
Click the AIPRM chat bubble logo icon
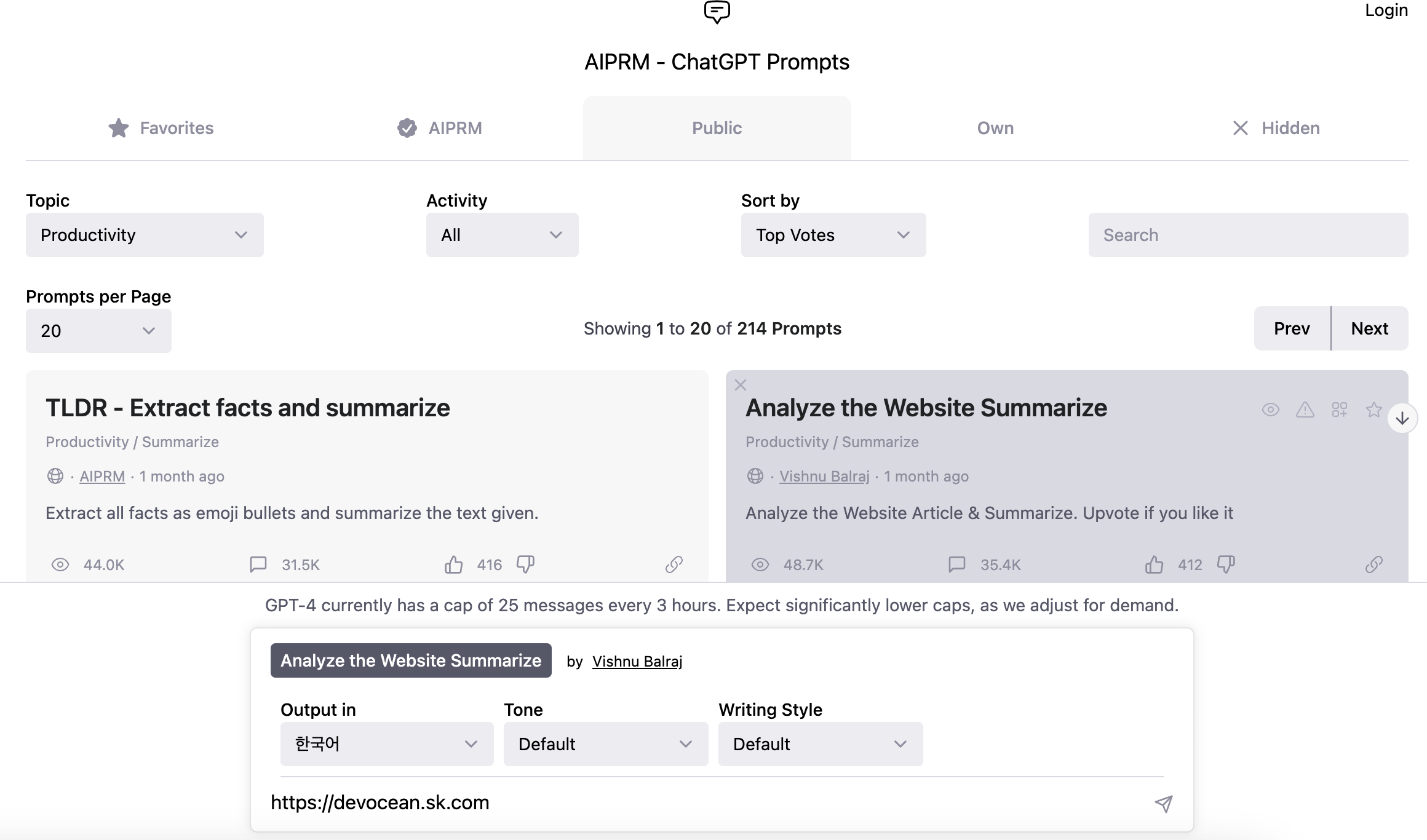(x=717, y=12)
